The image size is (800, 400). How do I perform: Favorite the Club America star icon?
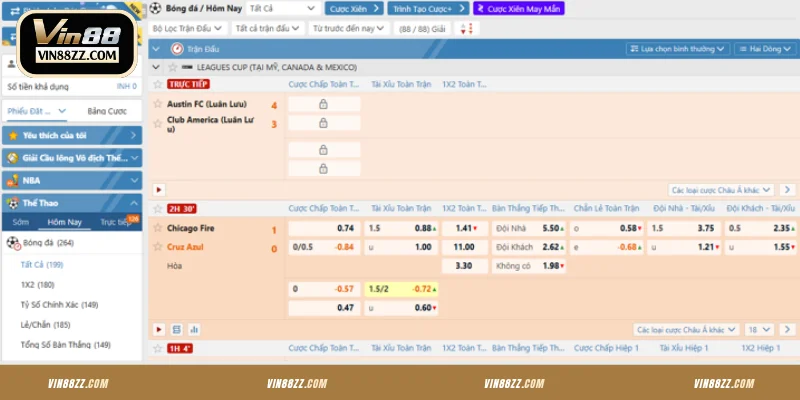tap(158, 123)
